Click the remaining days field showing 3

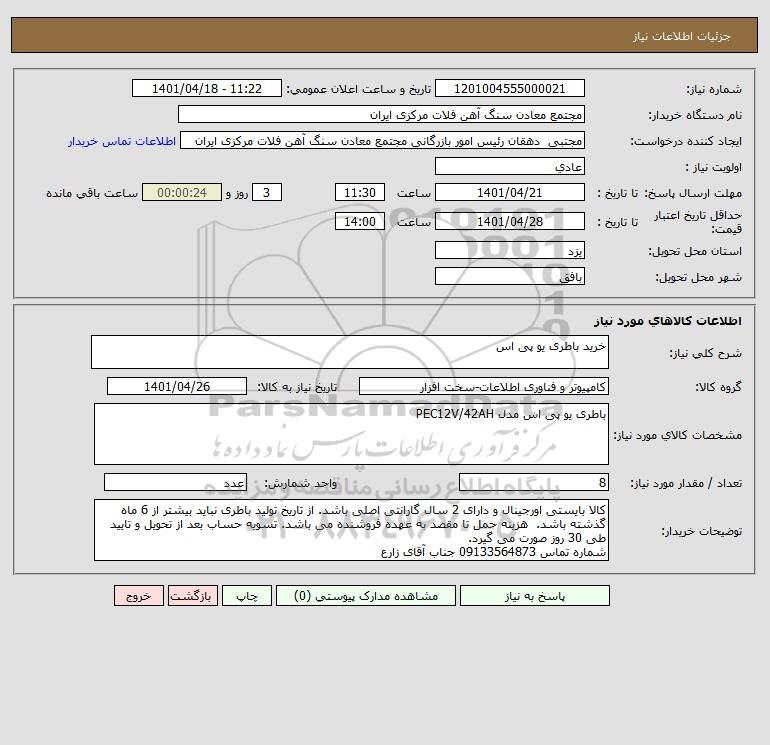[x=267, y=193]
